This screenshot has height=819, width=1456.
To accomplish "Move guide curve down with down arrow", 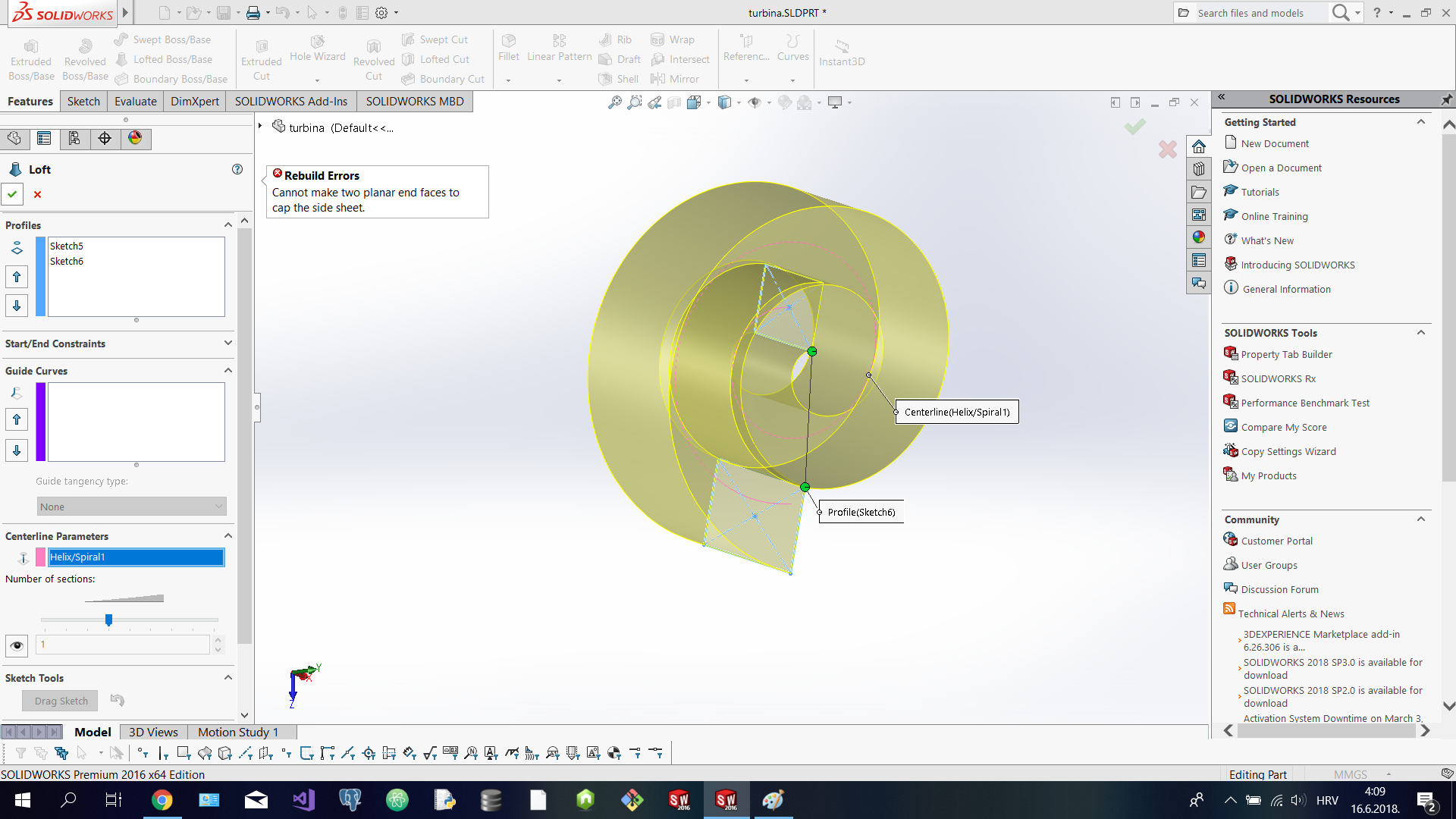I will 17,450.
